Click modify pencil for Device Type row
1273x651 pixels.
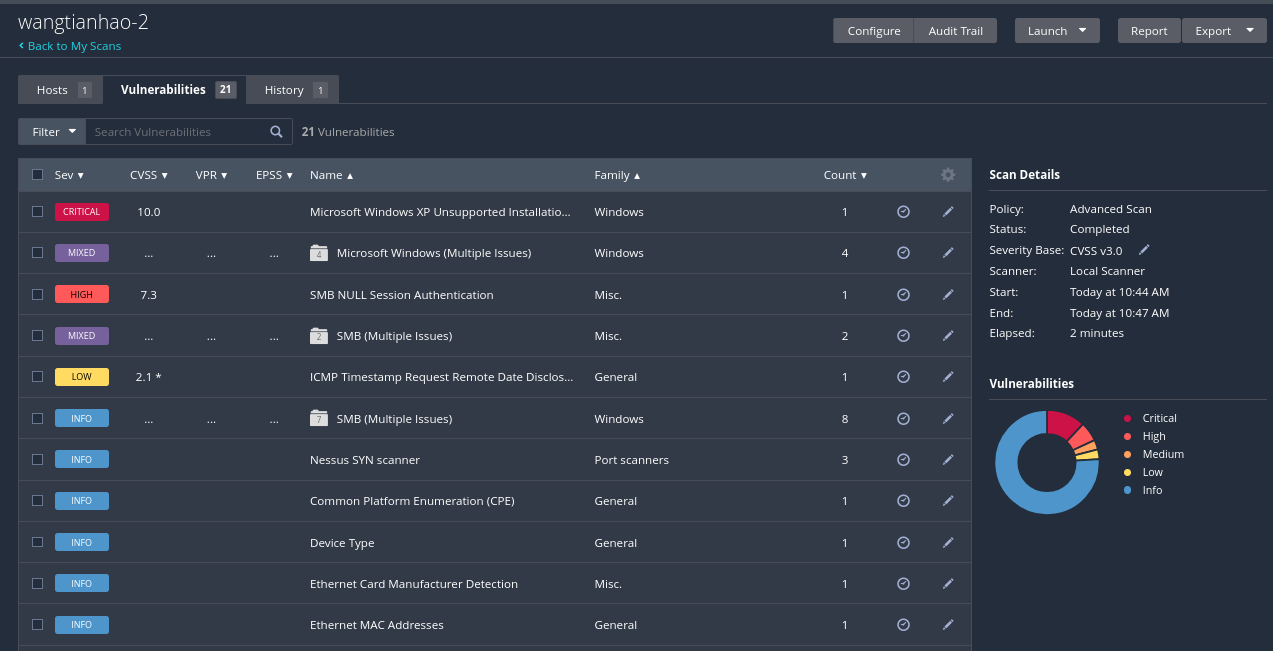click(x=948, y=543)
